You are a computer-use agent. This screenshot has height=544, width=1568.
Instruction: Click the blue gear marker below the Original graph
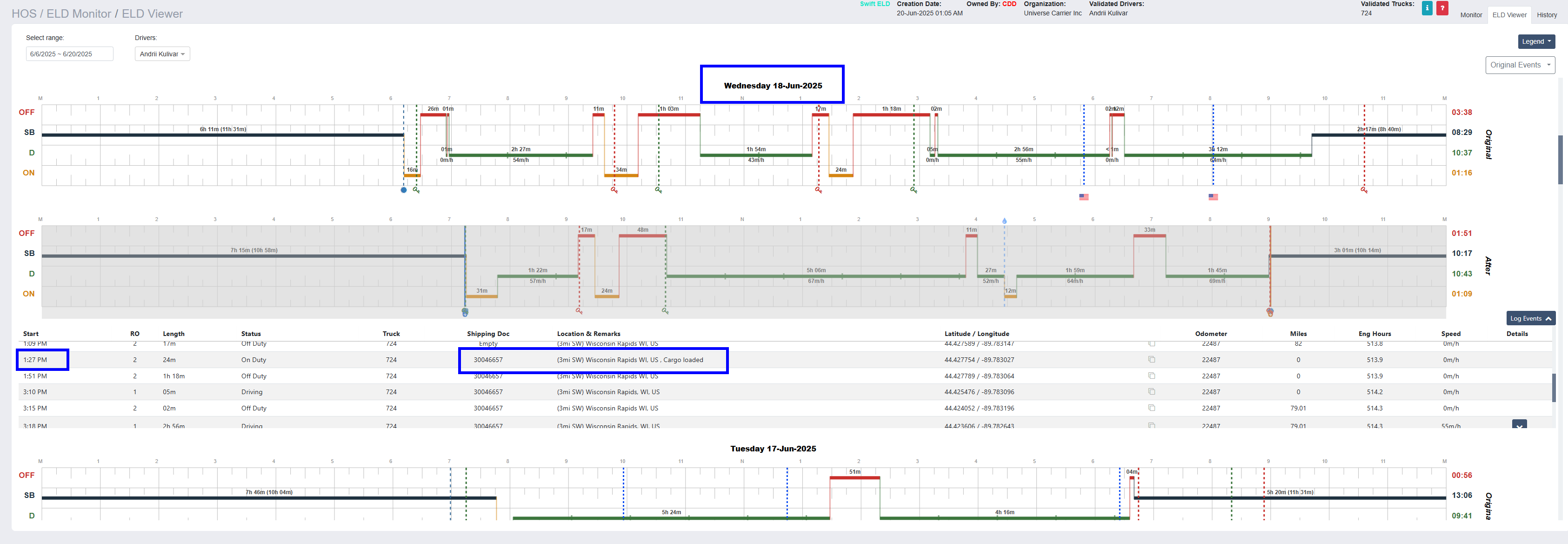(x=404, y=190)
